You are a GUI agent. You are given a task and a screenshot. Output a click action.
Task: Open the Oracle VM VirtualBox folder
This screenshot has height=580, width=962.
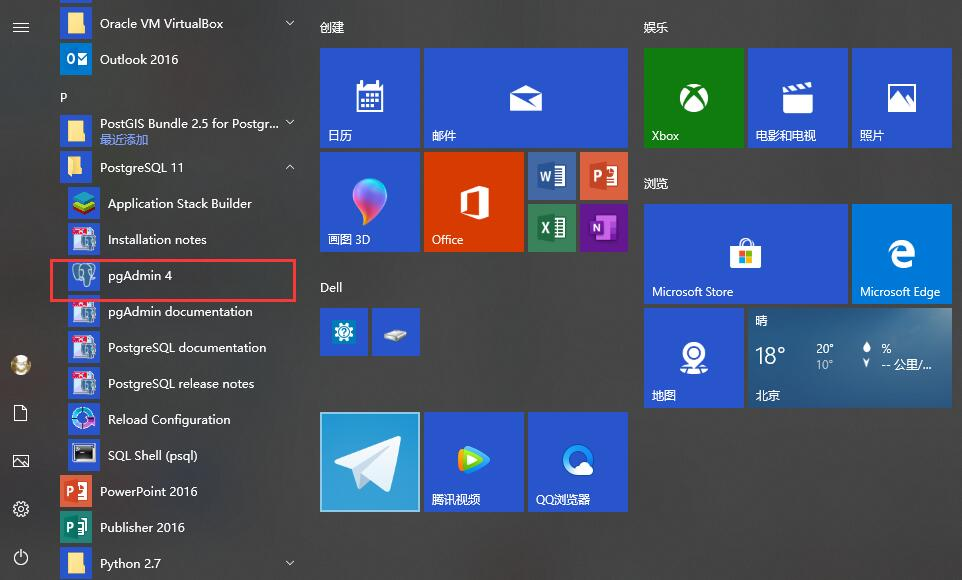178,23
